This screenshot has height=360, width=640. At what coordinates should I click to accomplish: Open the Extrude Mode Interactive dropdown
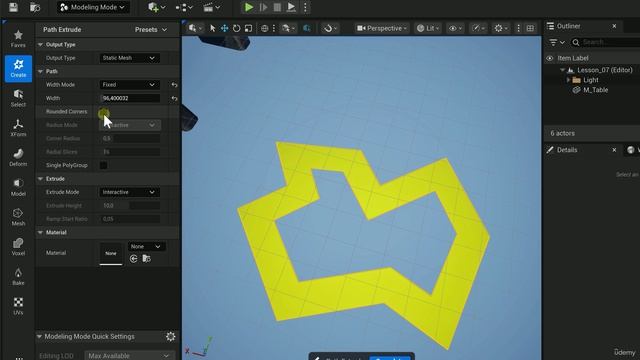coord(129,192)
